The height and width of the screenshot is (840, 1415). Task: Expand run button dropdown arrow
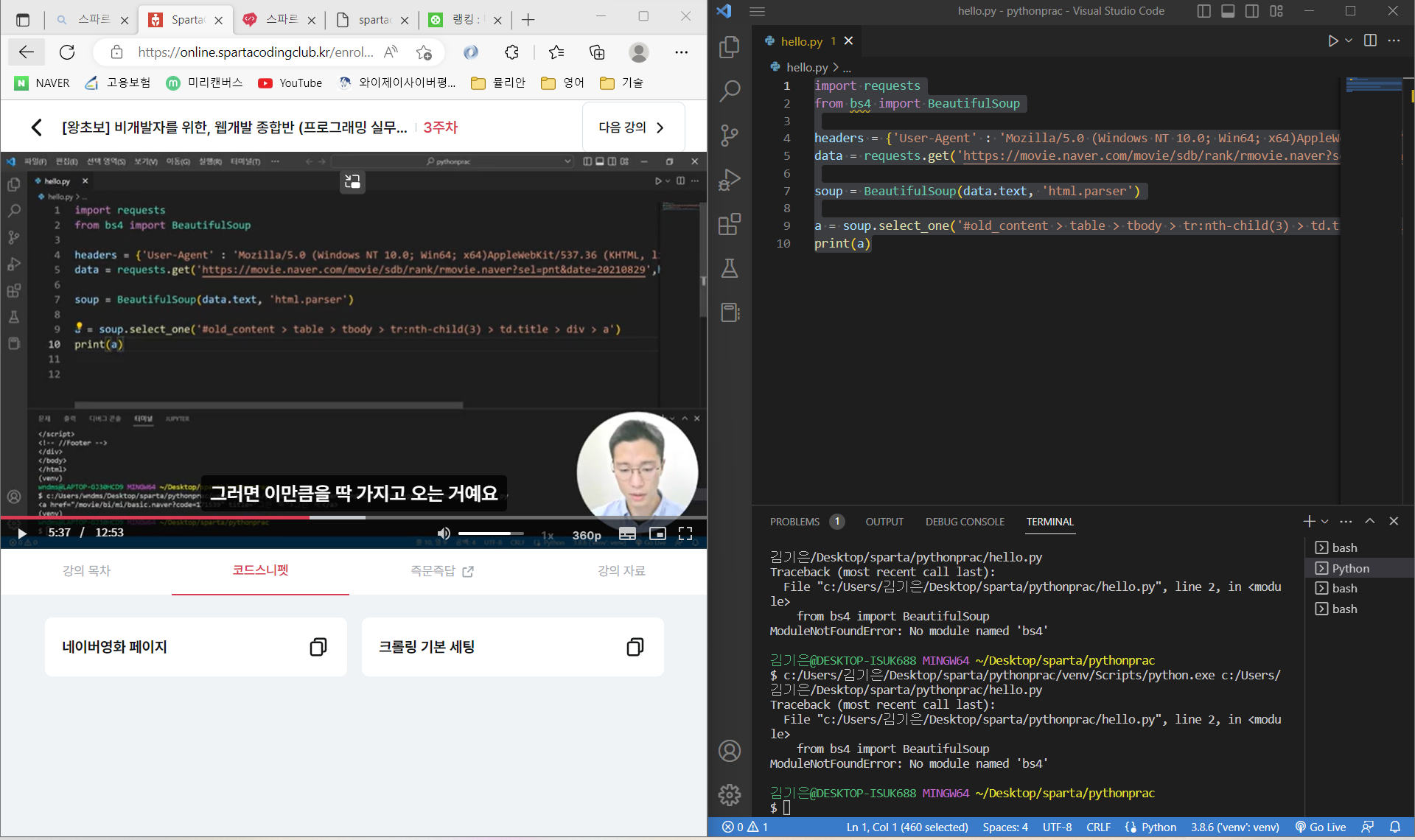[1349, 41]
